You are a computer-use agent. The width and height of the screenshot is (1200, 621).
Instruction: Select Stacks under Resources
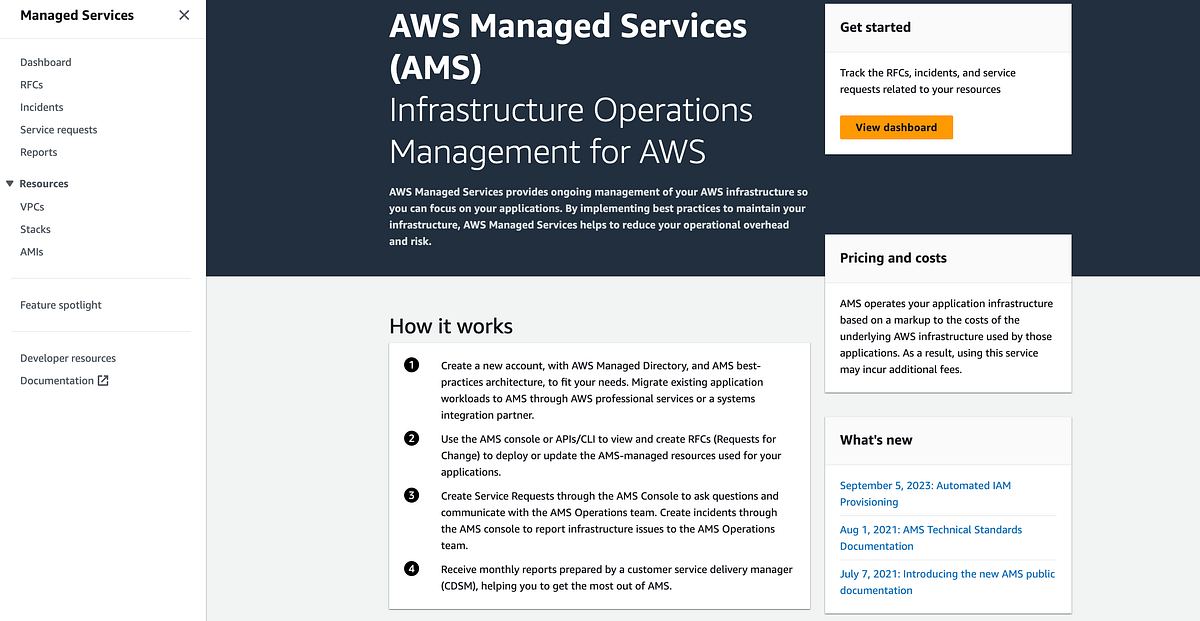(x=35, y=229)
